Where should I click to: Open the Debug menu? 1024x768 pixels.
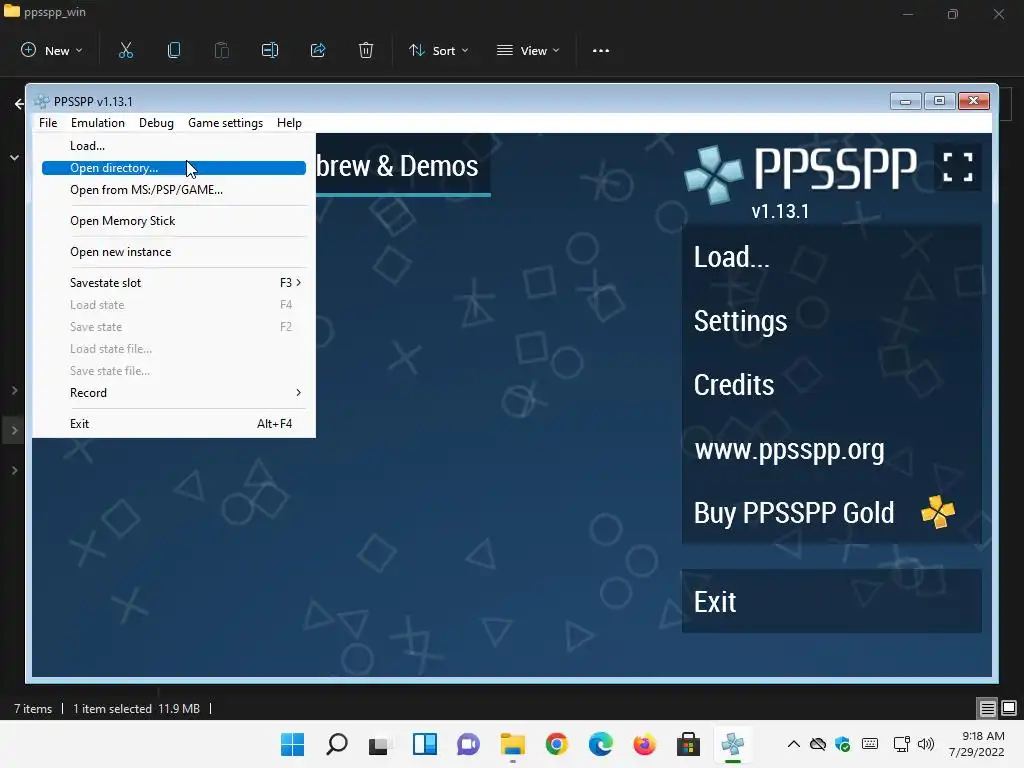(156, 123)
